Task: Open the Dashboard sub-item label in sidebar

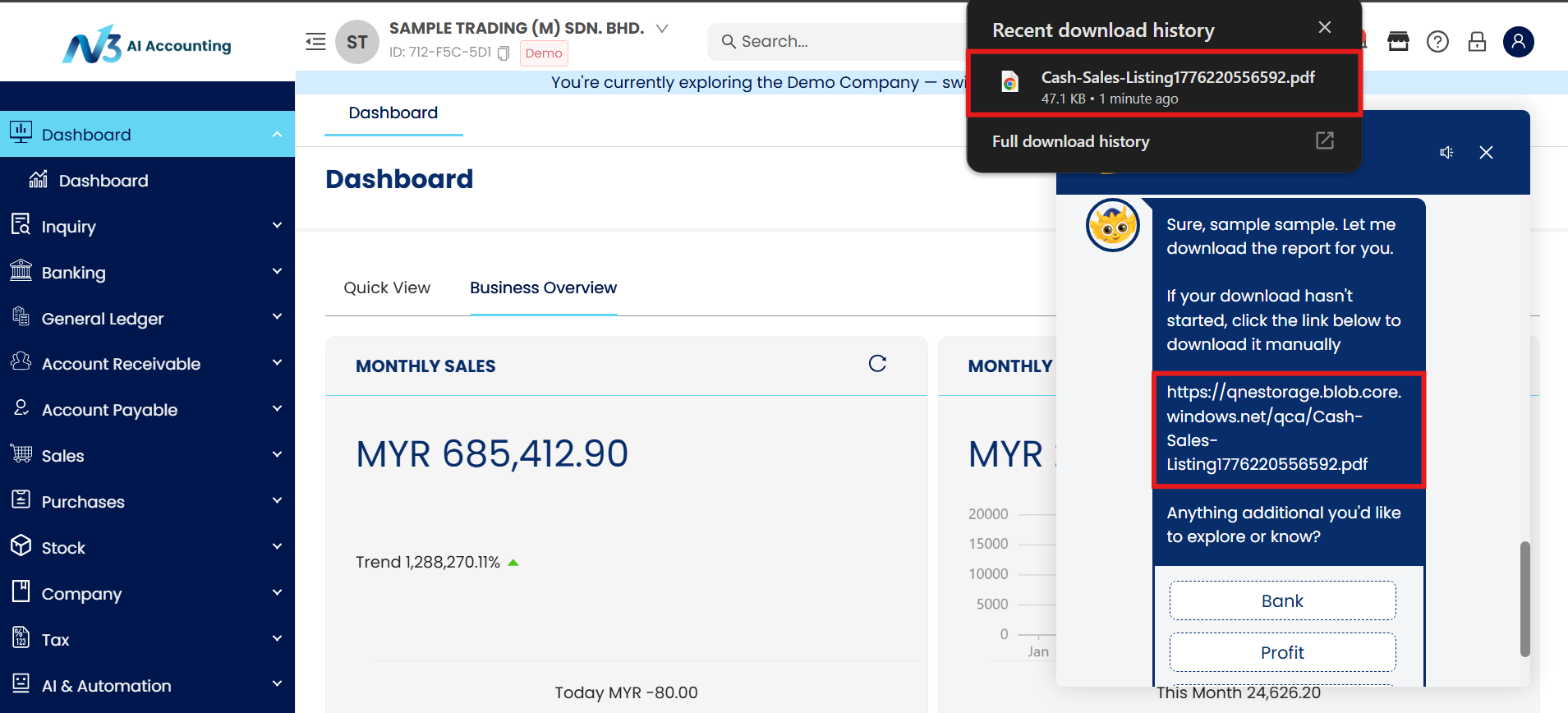Action: (103, 181)
